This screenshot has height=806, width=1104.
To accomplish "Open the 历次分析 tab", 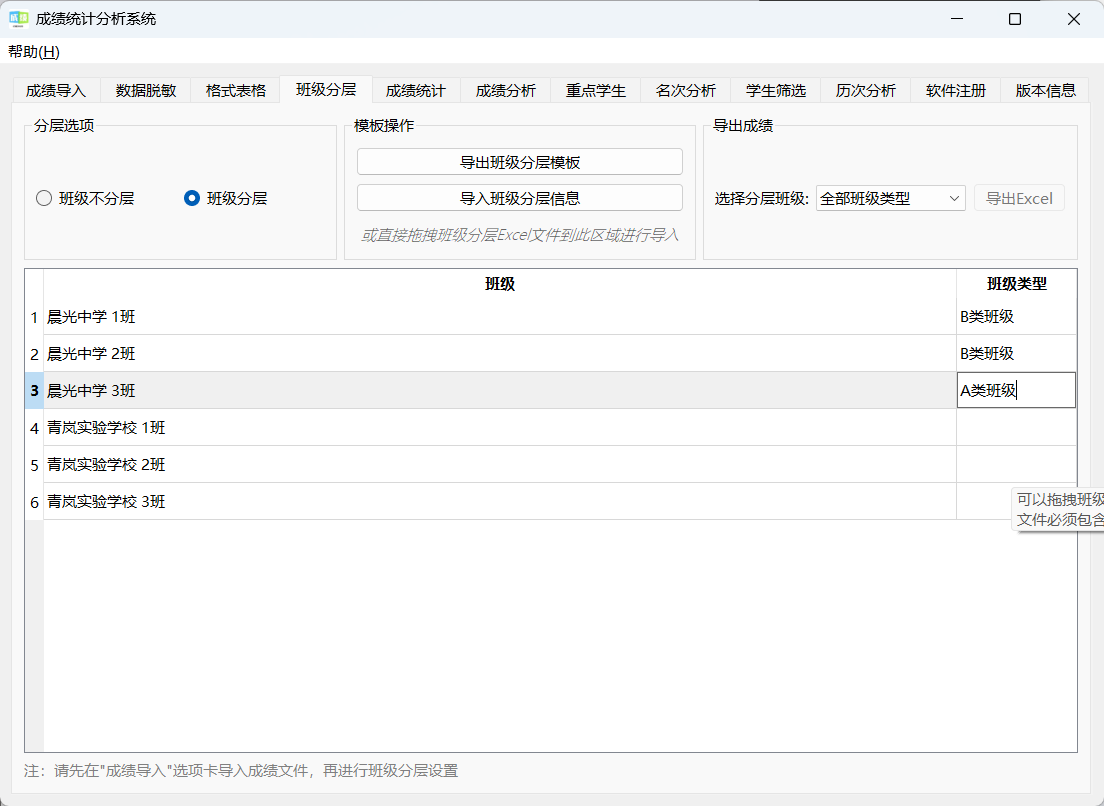I will 866,91.
